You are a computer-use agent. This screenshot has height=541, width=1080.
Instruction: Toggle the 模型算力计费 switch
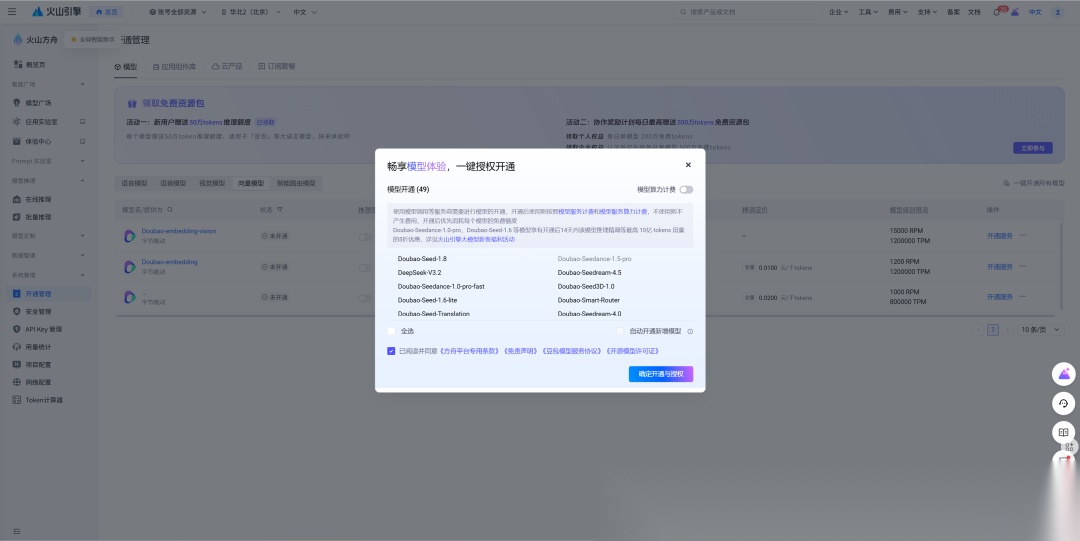point(686,190)
